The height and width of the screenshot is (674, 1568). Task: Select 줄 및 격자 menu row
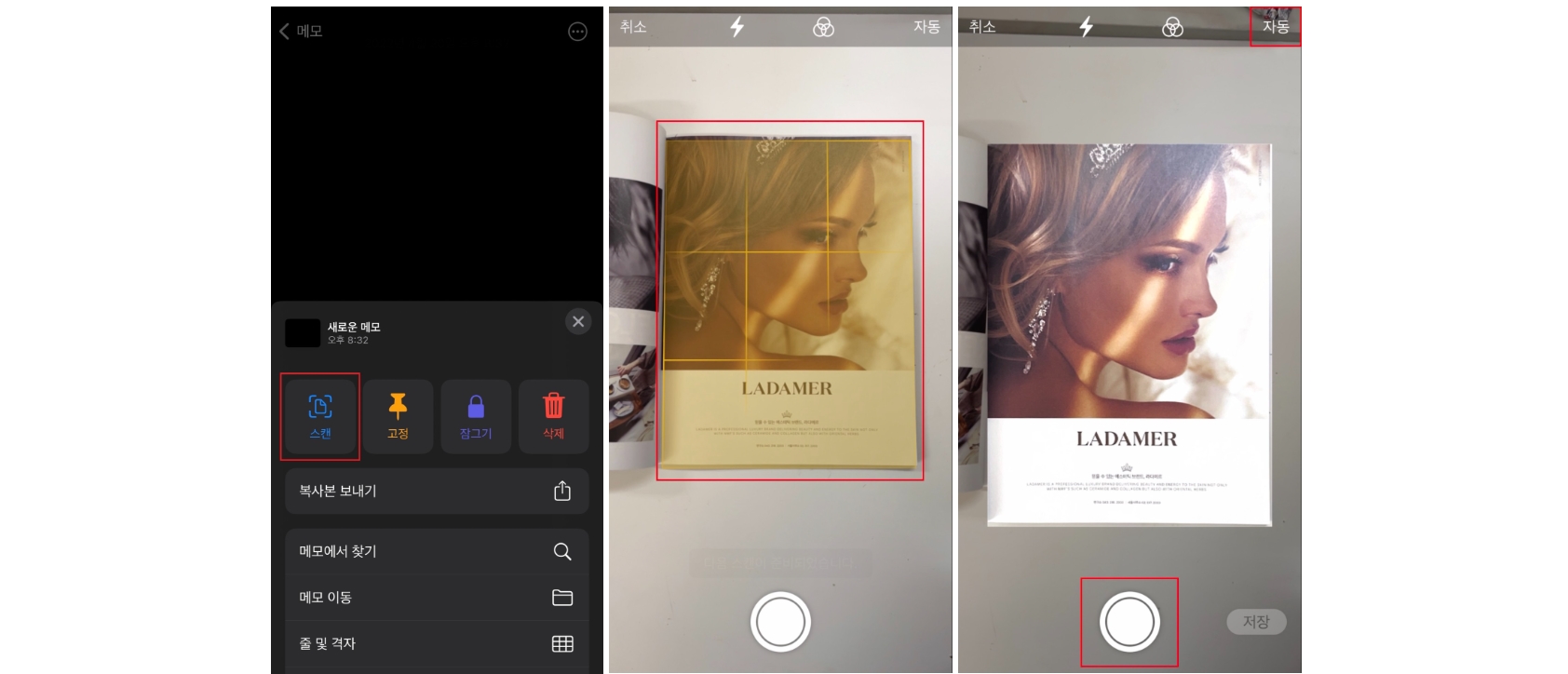point(437,643)
